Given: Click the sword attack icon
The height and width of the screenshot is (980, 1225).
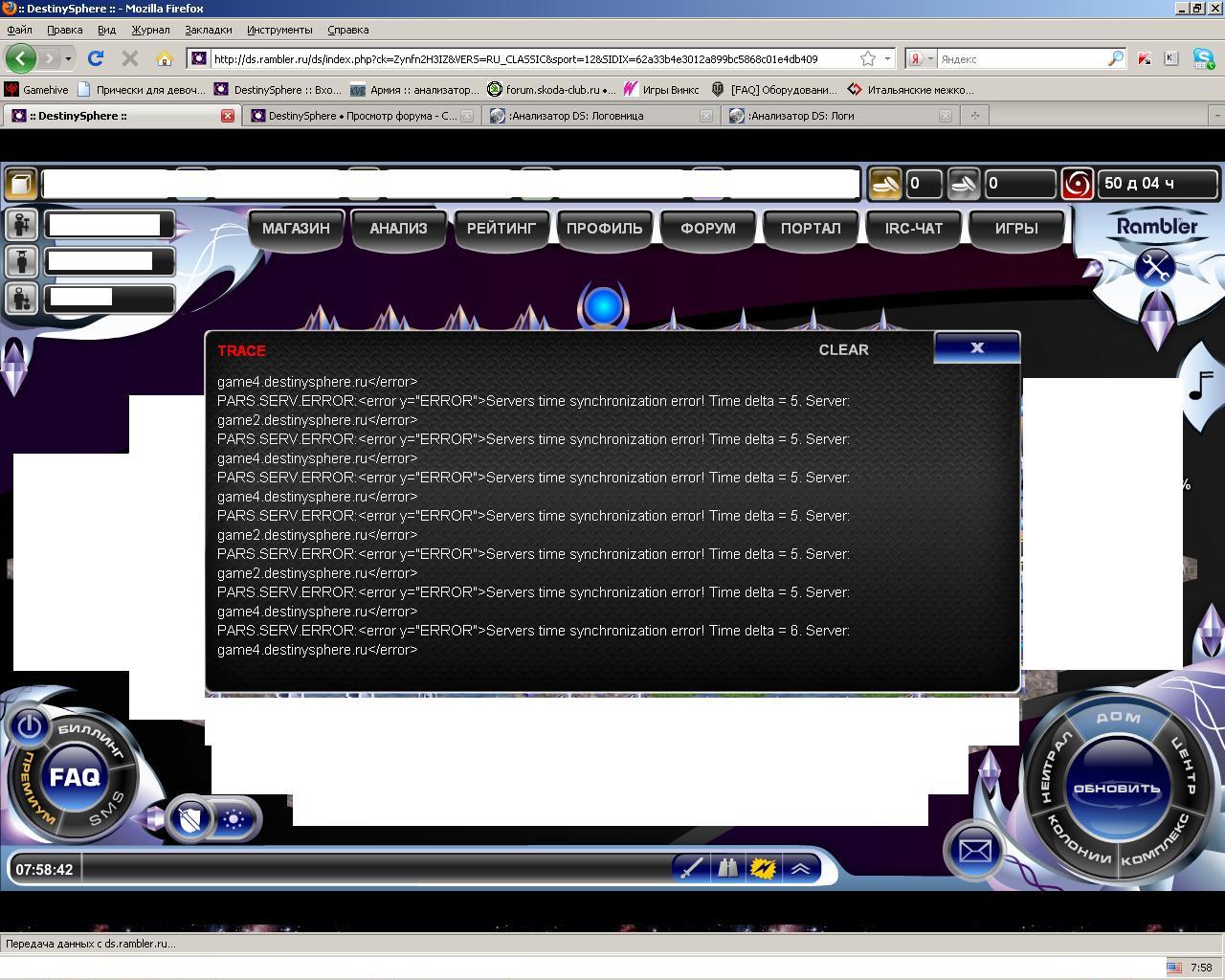Looking at the screenshot, I should click(x=691, y=868).
